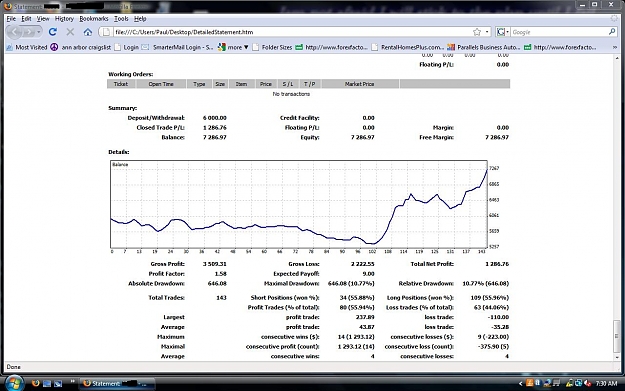Click the Profit Factor value 1.58
The image size is (625, 391).
[220, 274]
